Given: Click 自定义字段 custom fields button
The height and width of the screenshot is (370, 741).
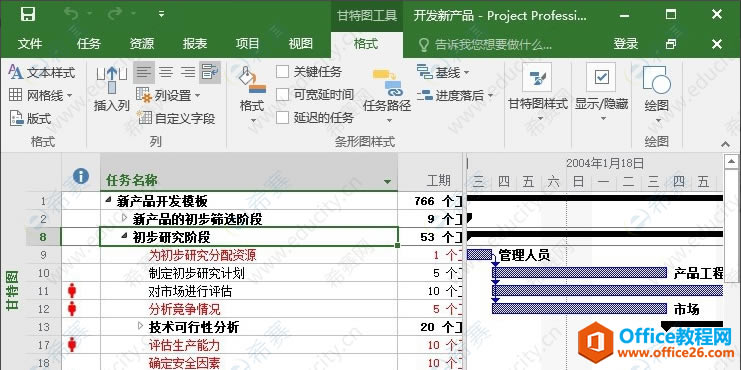Looking at the screenshot, I should coord(176,118).
